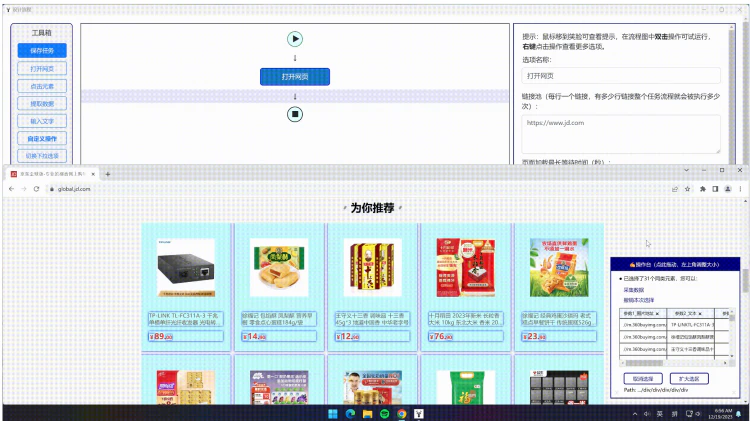Open browser extensions puzzle icon
750x421 pixels.
[703, 189]
